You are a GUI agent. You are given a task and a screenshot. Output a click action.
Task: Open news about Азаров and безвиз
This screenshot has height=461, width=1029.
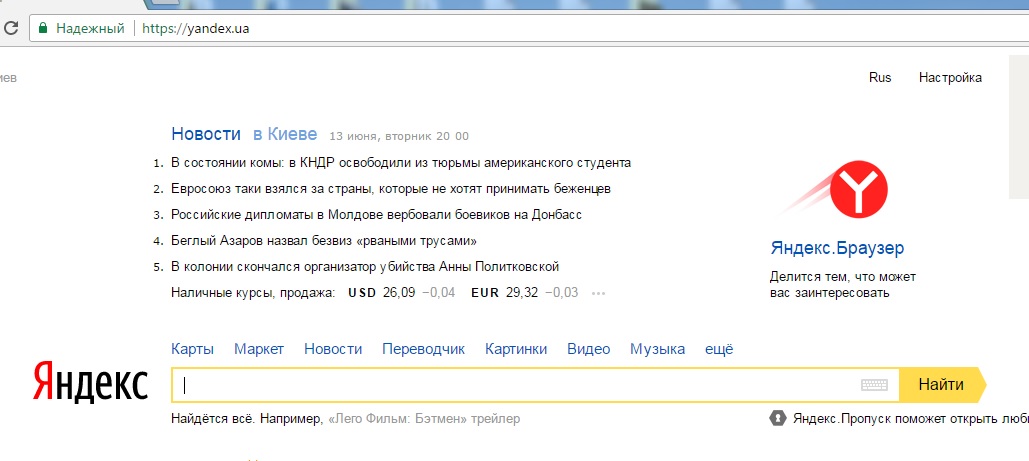(324, 240)
